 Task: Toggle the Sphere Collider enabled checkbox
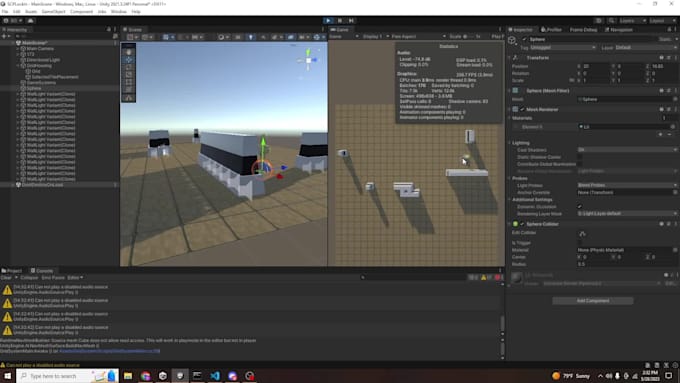coord(522,224)
